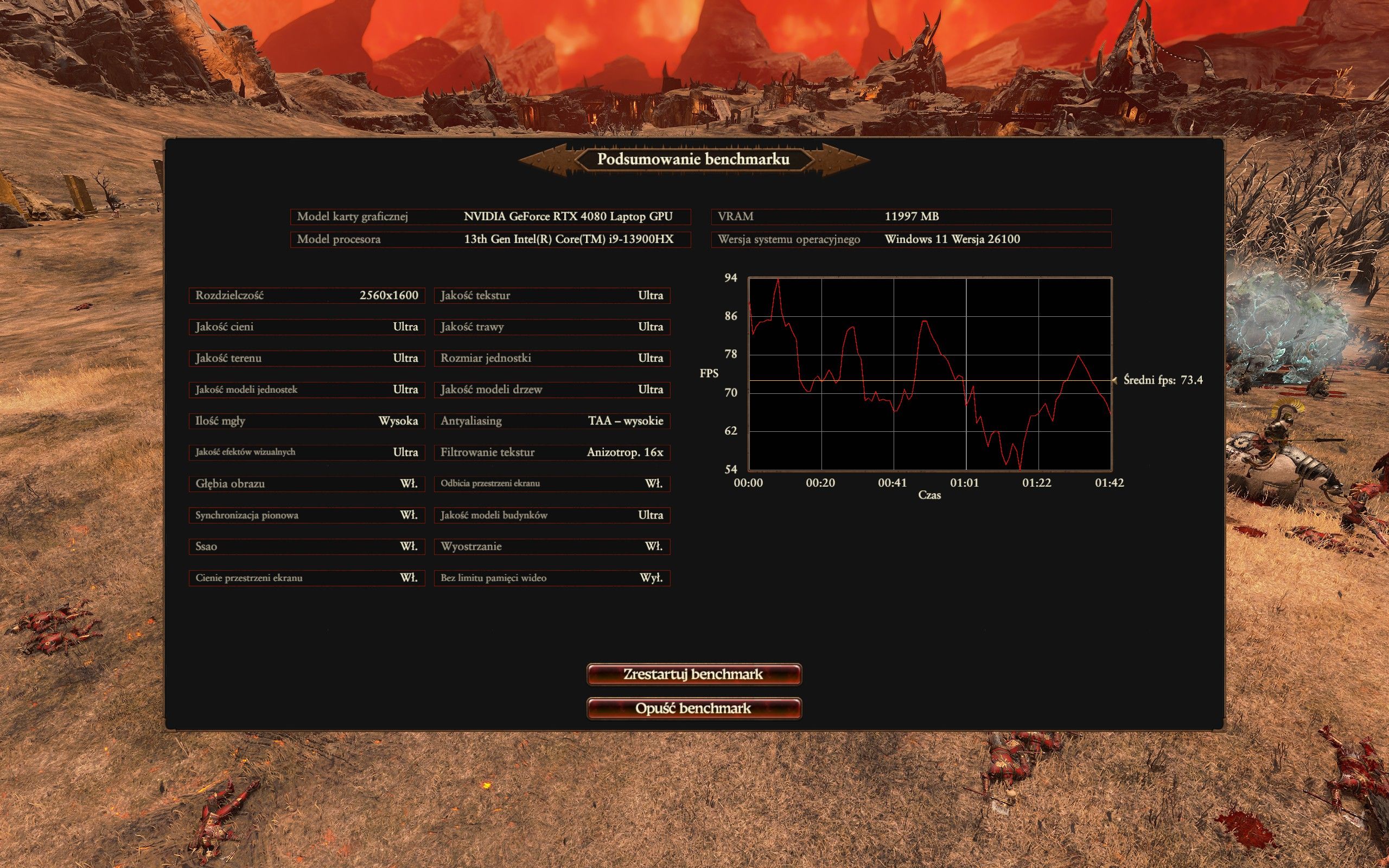Click the 00:20 time tick label
Screen dimensions: 1389x868
pos(820,483)
